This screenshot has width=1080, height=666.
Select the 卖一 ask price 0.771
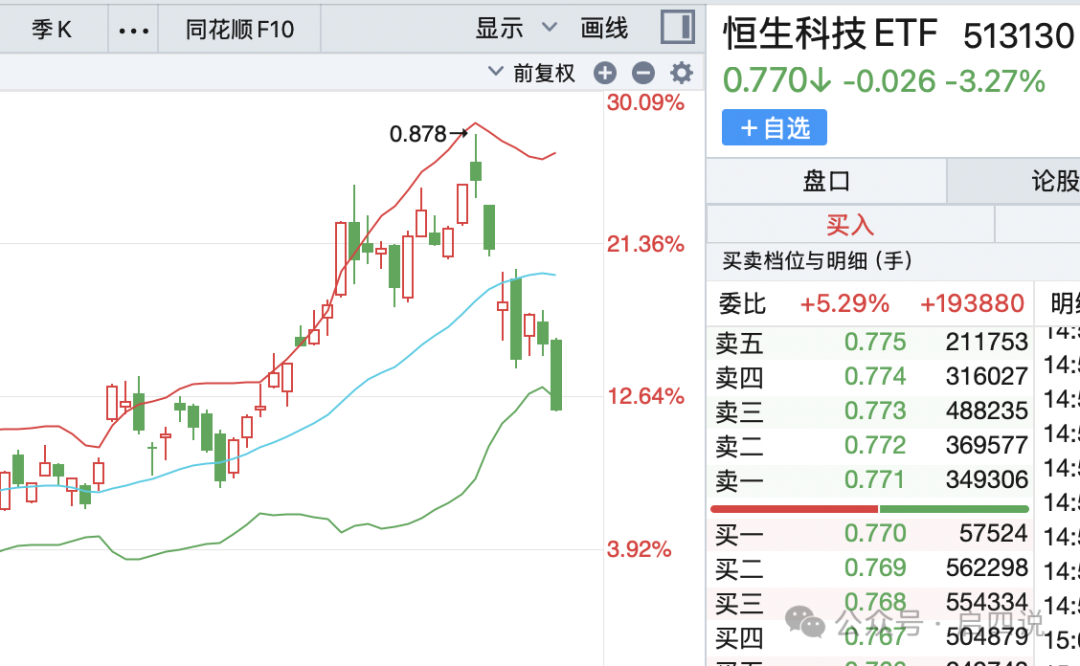(876, 479)
